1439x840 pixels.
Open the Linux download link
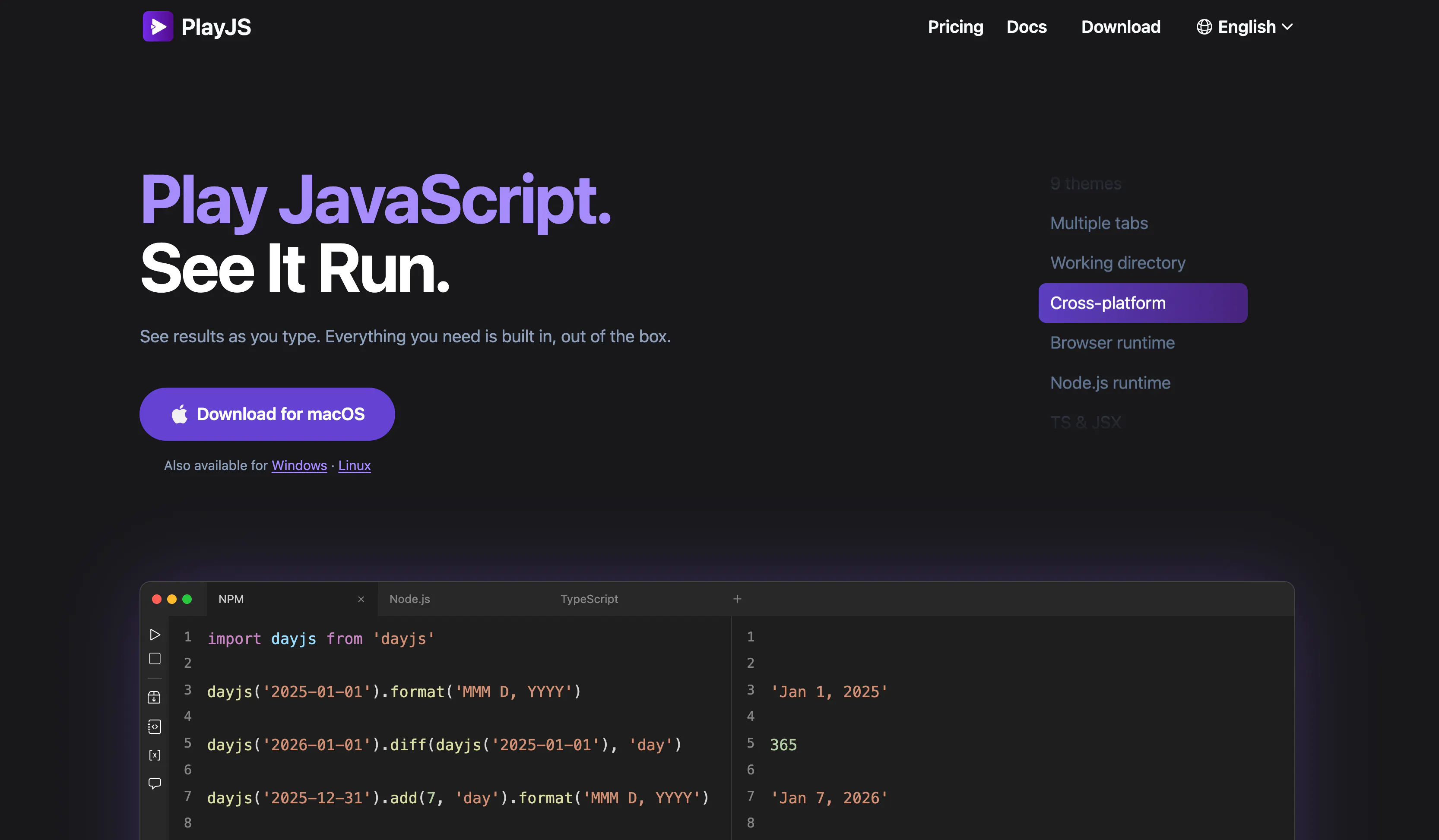pos(355,466)
